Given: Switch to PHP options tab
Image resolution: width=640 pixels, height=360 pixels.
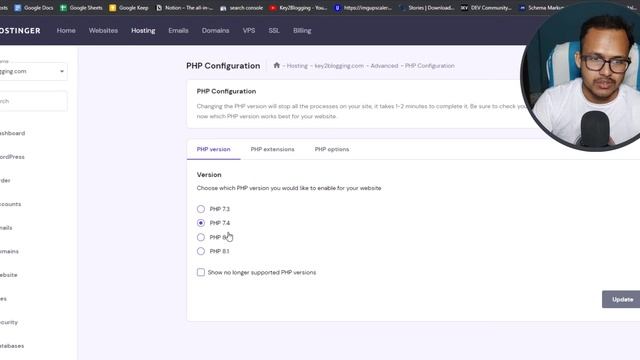Looking at the screenshot, I should pyautogui.click(x=332, y=149).
